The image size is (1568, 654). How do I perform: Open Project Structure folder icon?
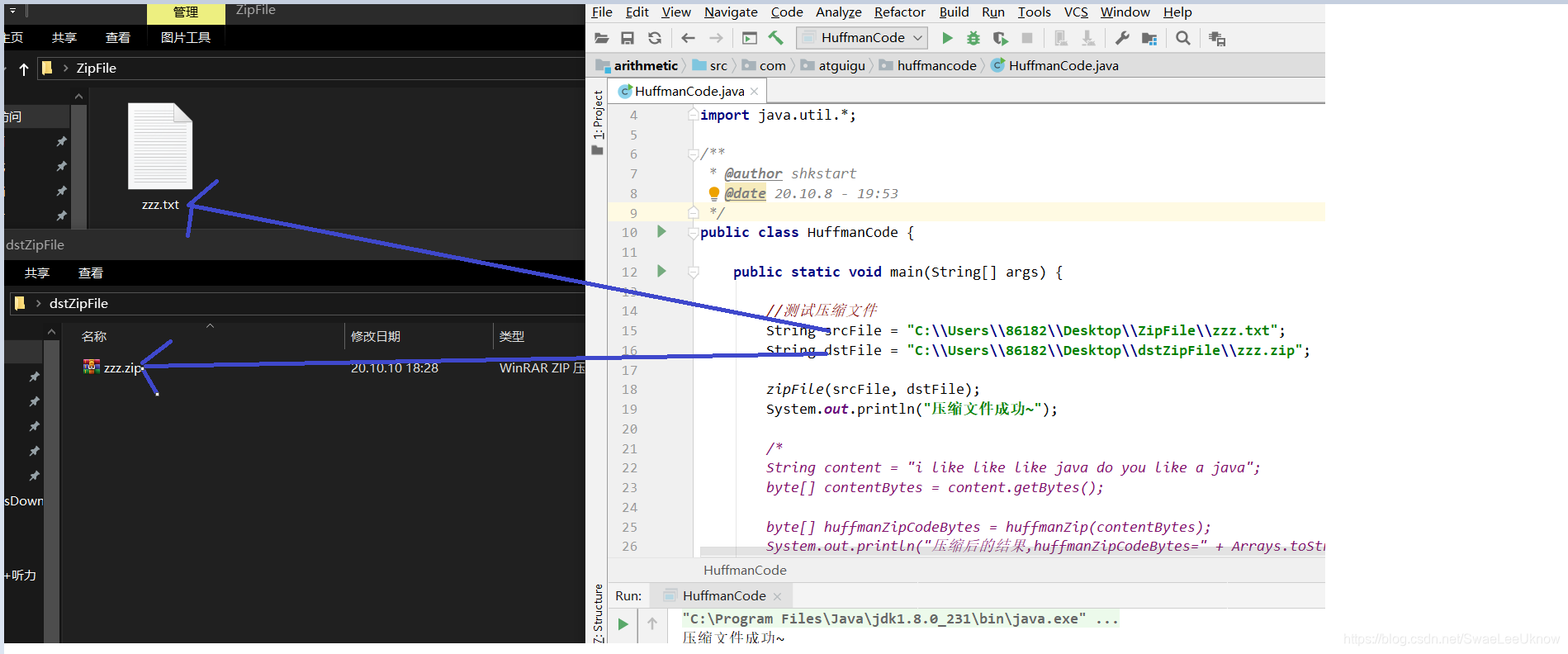tap(1149, 38)
